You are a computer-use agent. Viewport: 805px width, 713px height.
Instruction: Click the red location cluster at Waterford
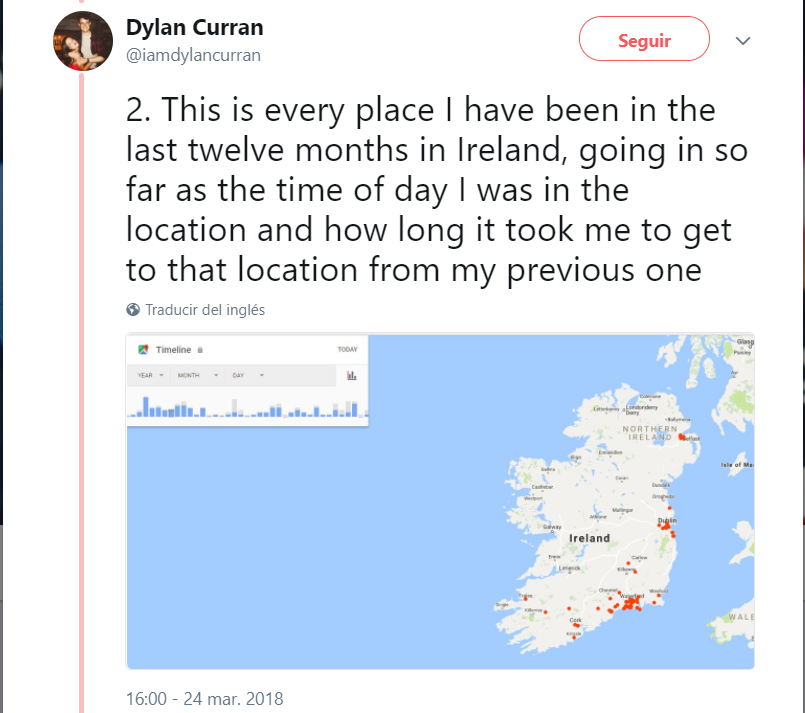pyautogui.click(x=631, y=603)
